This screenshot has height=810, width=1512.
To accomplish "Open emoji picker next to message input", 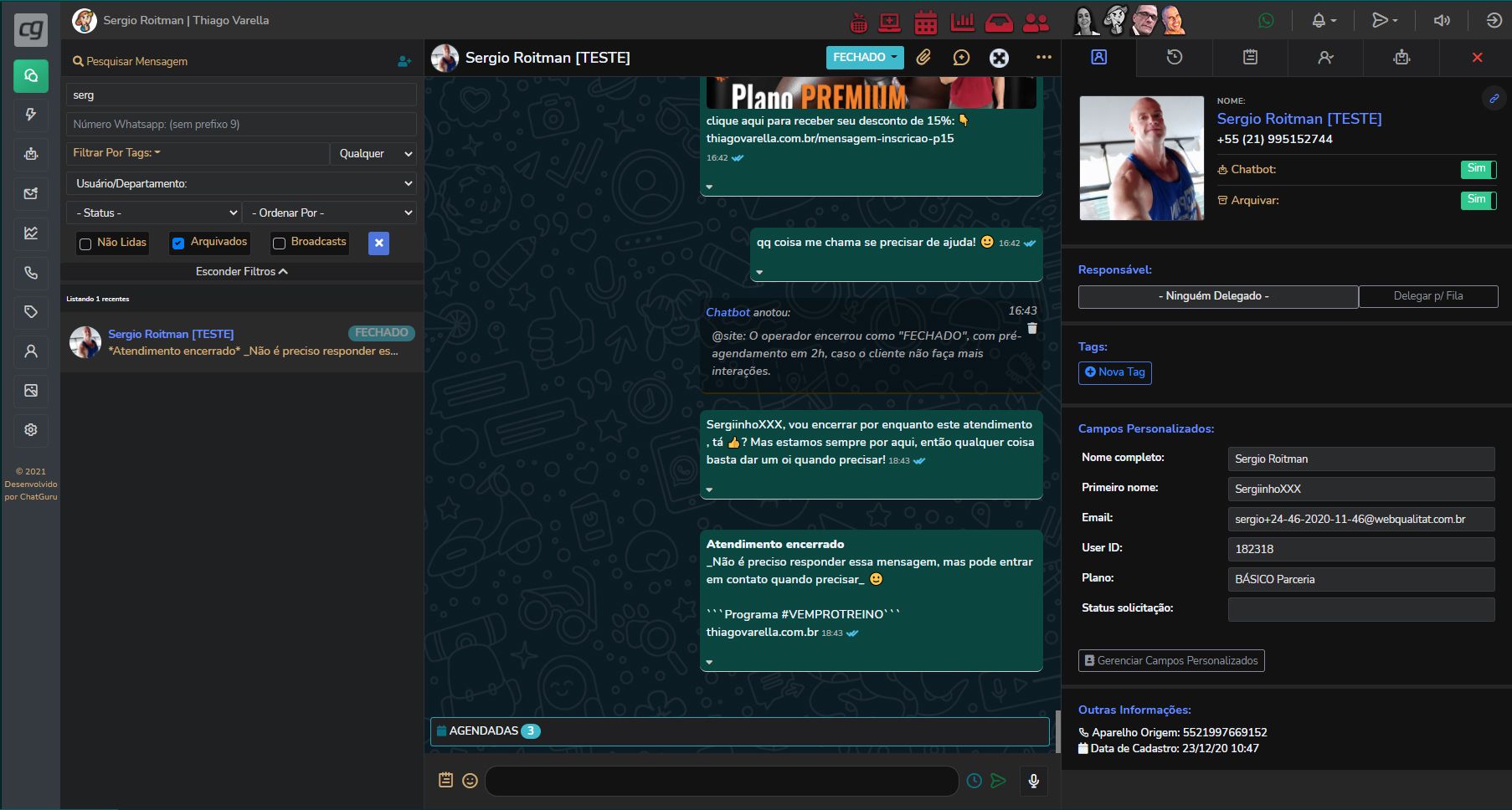I will pyautogui.click(x=471, y=781).
